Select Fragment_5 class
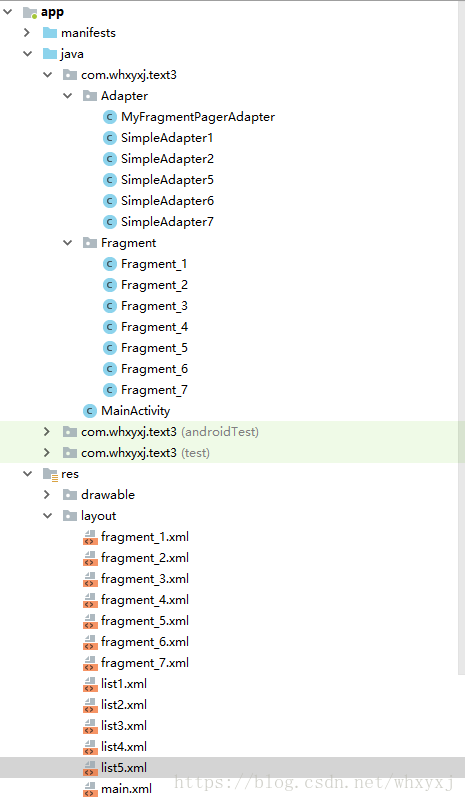The width and height of the screenshot is (465, 802). click(154, 348)
